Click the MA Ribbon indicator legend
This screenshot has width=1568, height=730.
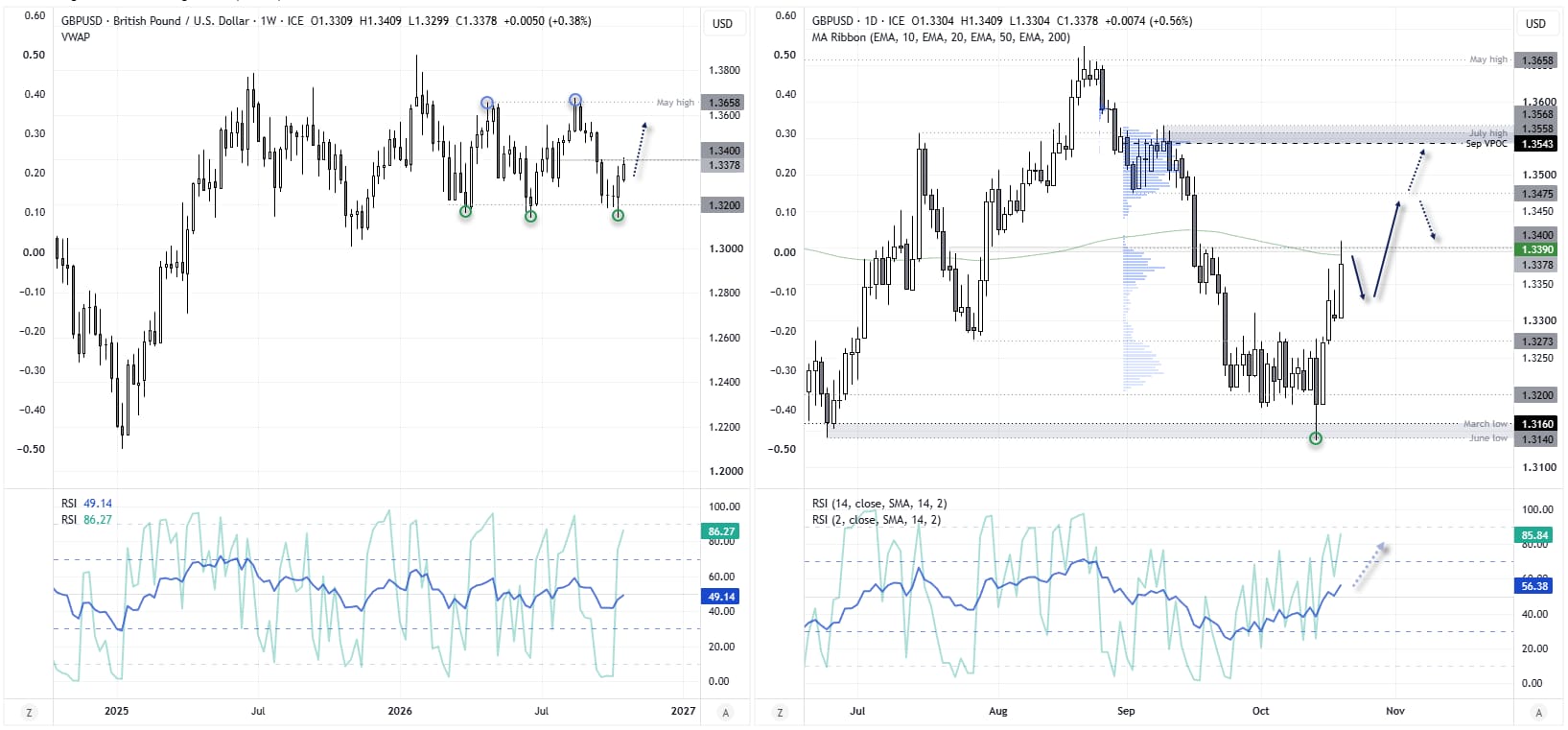tap(941, 37)
